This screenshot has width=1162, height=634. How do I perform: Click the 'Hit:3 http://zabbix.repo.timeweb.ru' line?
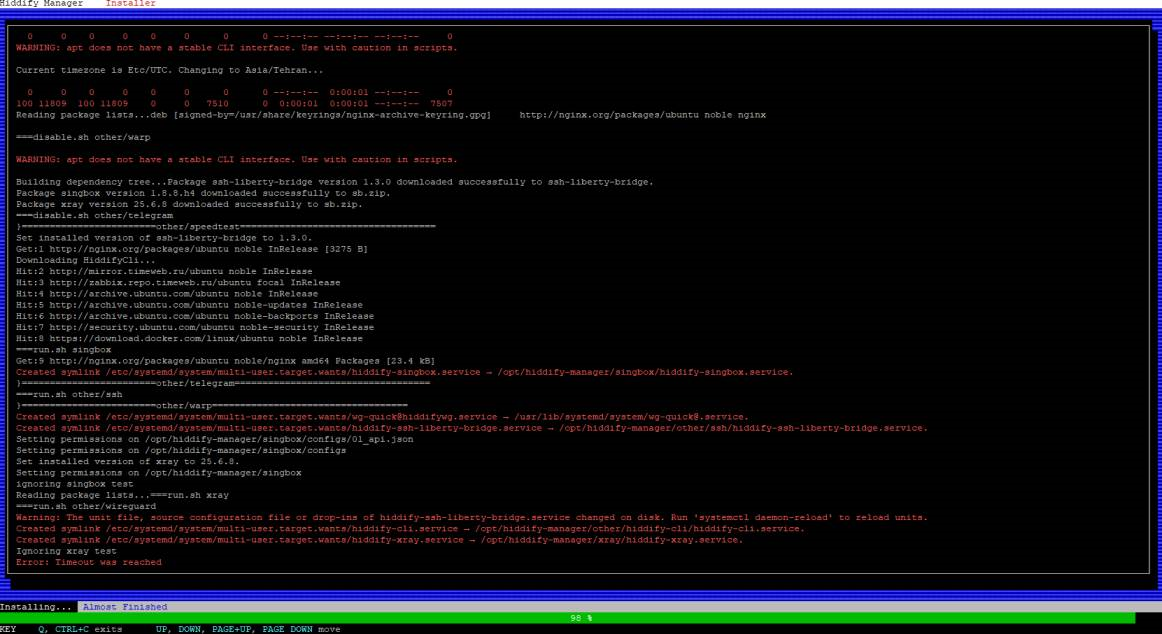point(178,282)
